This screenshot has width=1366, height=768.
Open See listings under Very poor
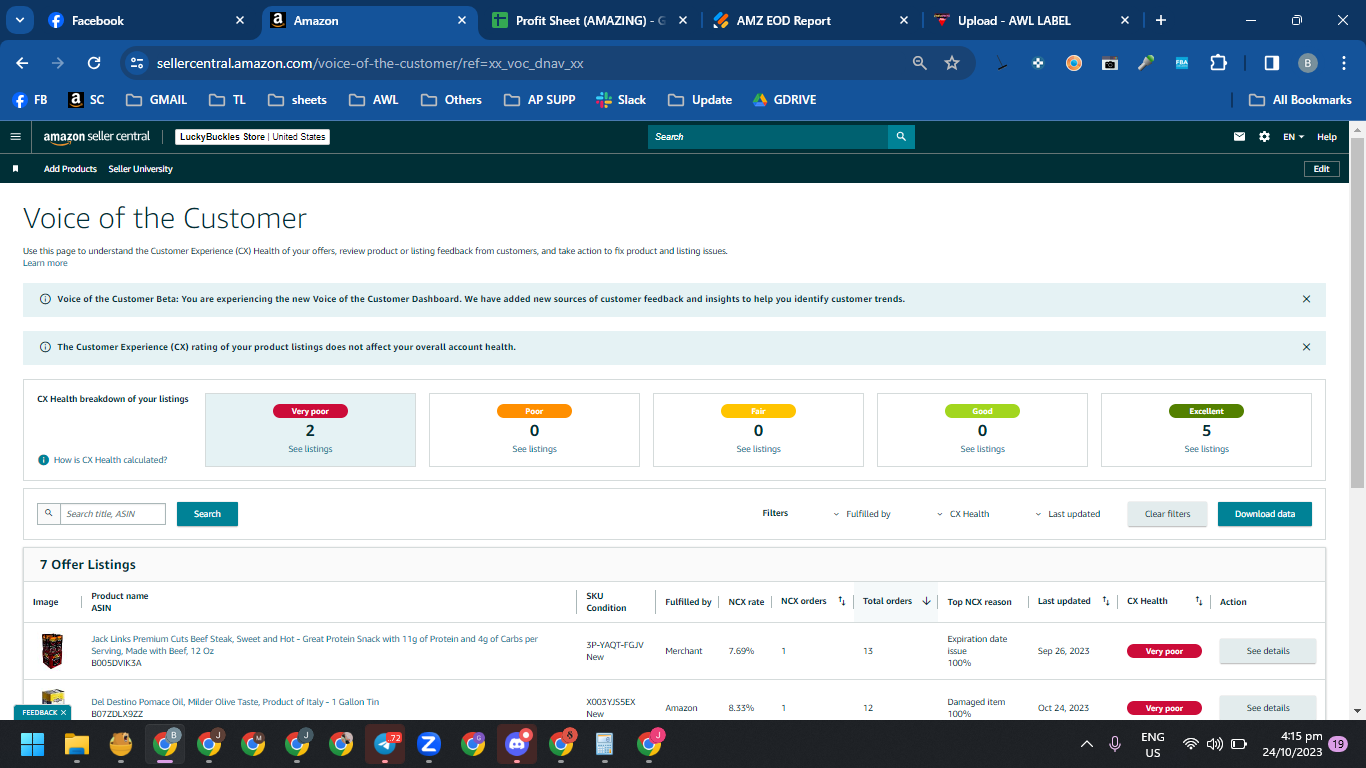310,449
